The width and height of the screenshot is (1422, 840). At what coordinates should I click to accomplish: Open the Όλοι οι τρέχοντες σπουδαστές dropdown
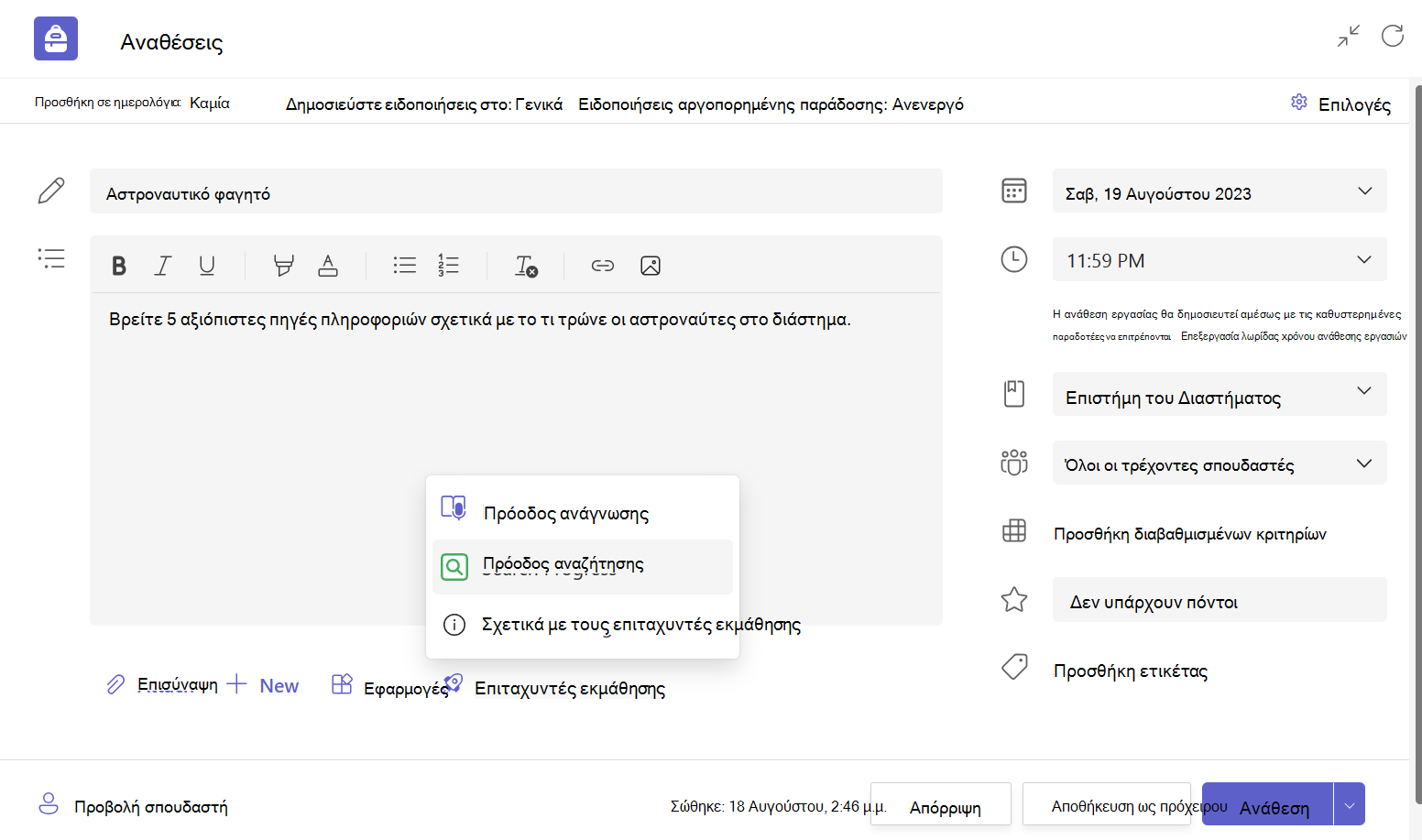pyautogui.click(x=1220, y=463)
